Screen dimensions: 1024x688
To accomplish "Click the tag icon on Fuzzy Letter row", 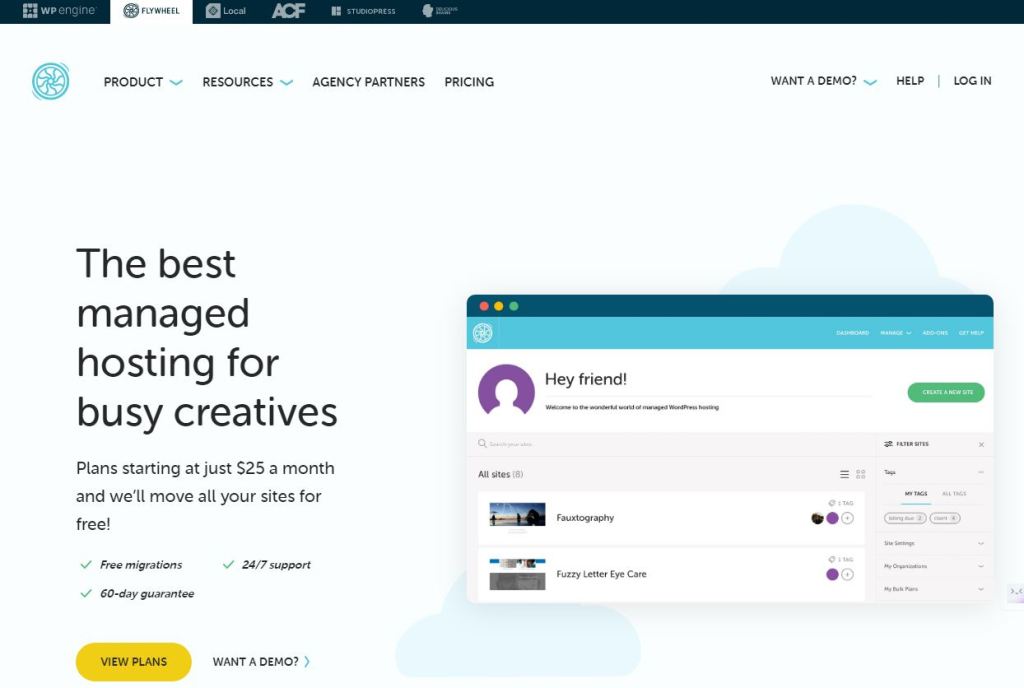I will [831, 559].
